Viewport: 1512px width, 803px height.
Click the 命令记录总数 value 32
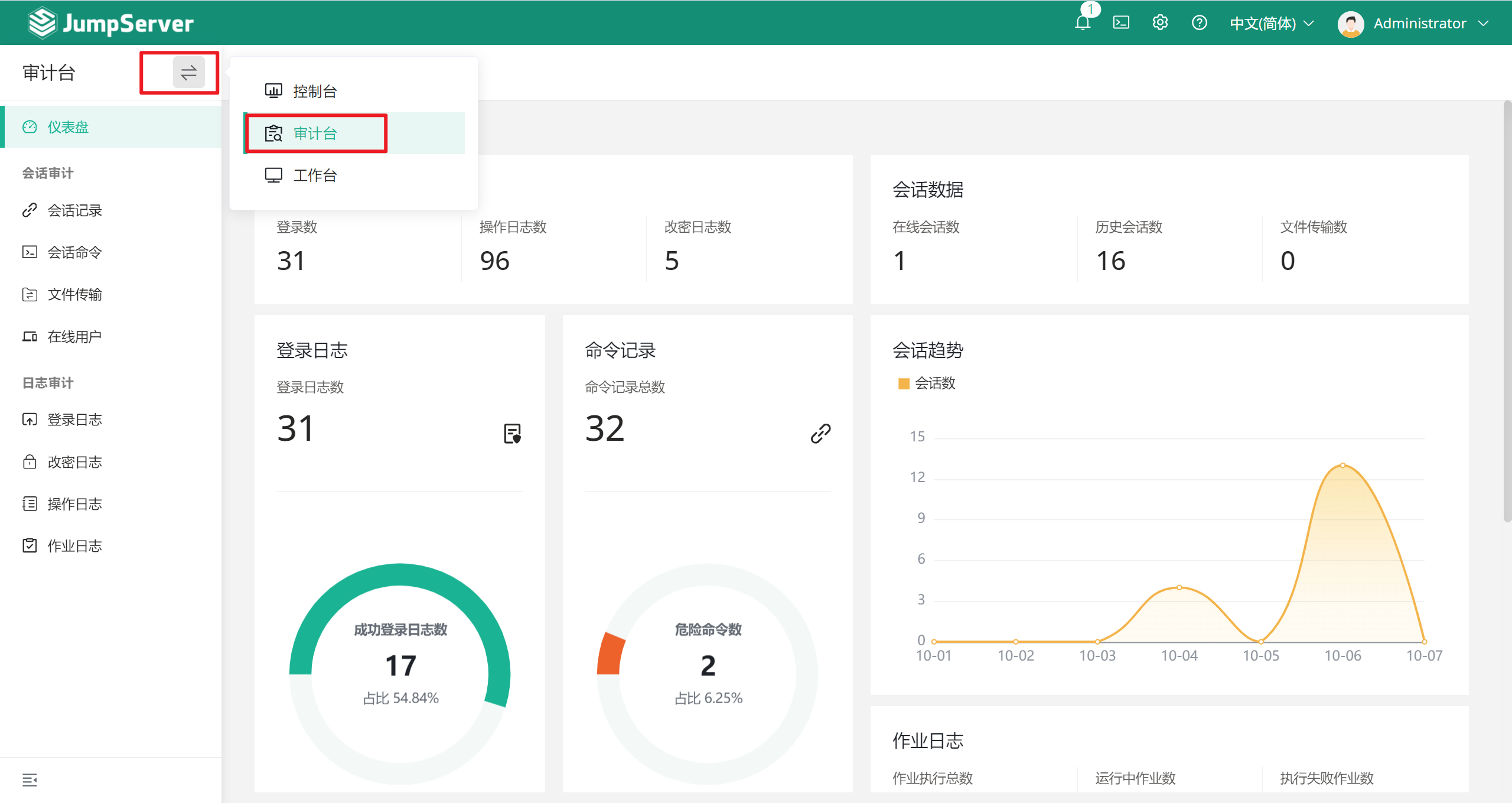coord(604,428)
